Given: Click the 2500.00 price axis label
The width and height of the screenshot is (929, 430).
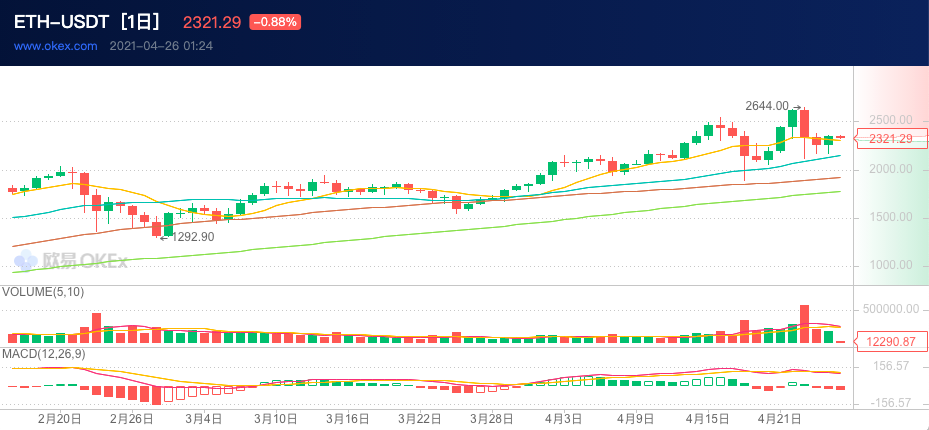Looking at the screenshot, I should tap(890, 120).
